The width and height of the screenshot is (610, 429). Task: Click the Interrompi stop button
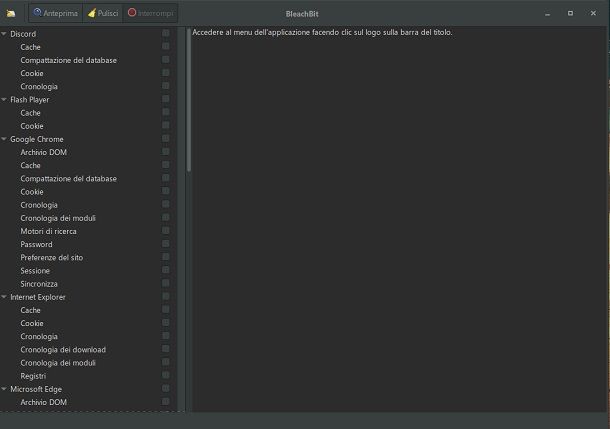[x=150, y=13]
